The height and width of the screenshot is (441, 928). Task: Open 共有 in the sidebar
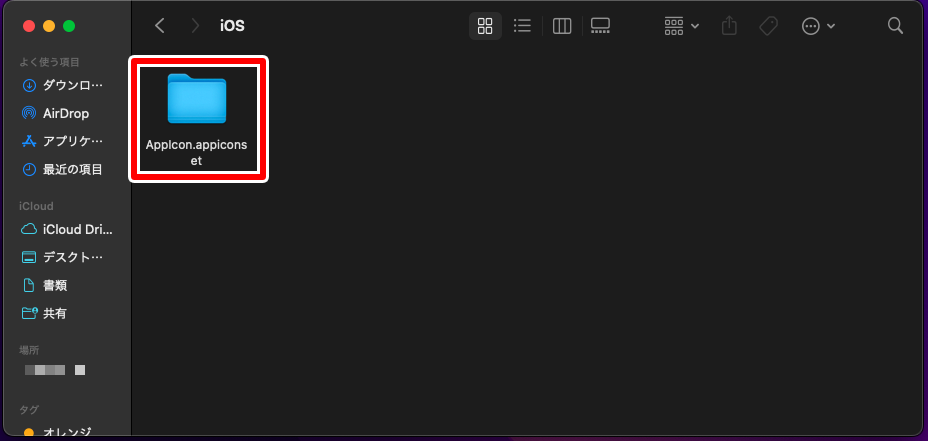pos(65,313)
